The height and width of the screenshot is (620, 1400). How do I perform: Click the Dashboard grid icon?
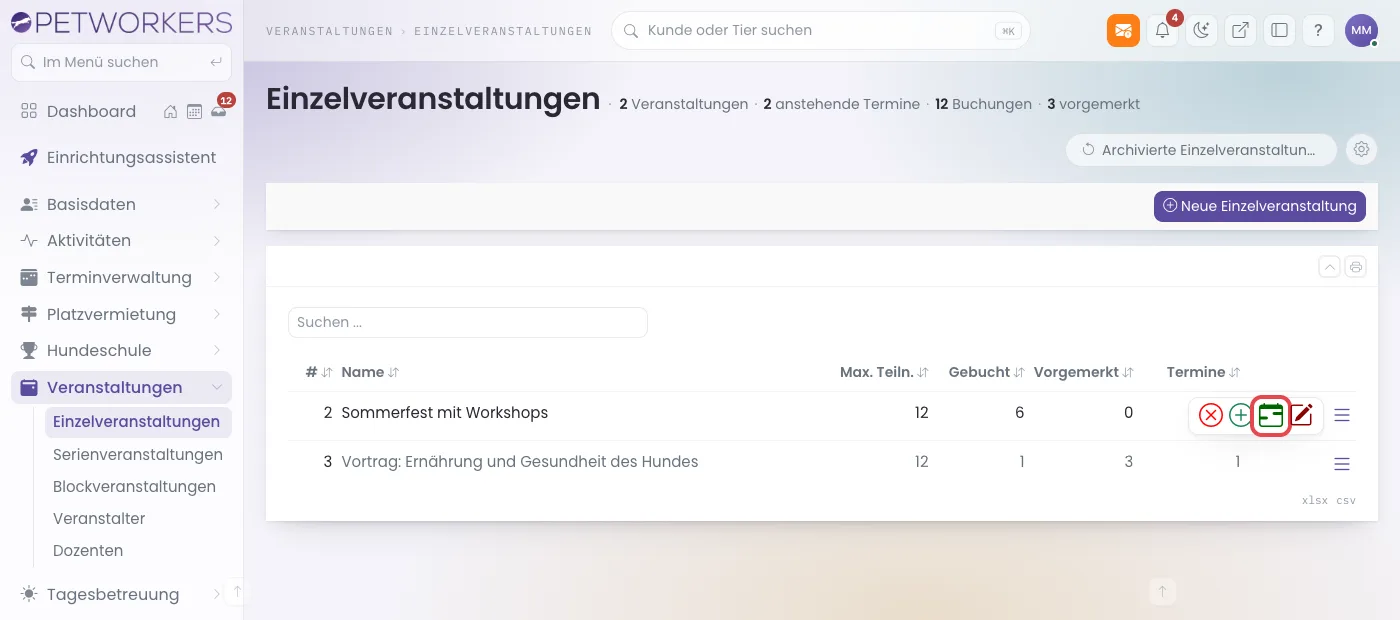click(x=29, y=111)
